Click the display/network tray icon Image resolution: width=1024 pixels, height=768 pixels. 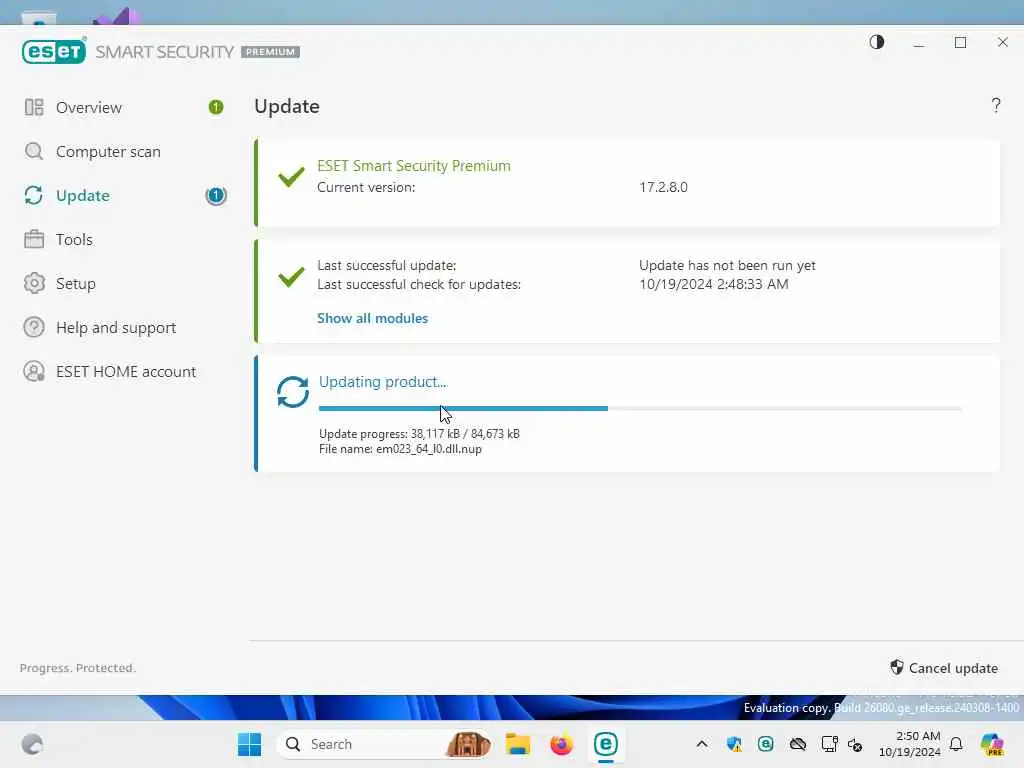tap(829, 744)
